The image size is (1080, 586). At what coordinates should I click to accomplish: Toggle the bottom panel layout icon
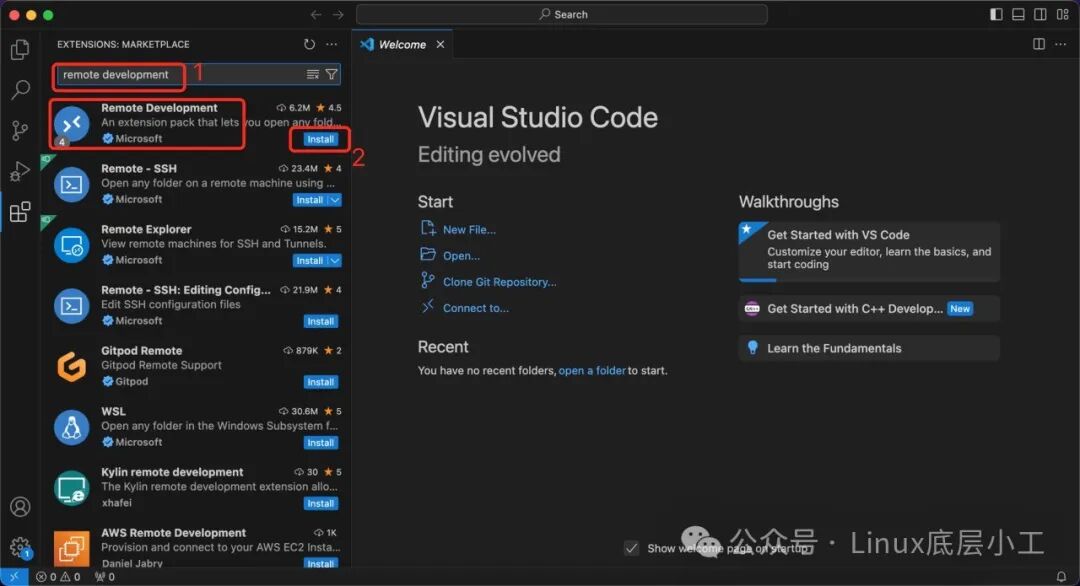tap(1018, 14)
